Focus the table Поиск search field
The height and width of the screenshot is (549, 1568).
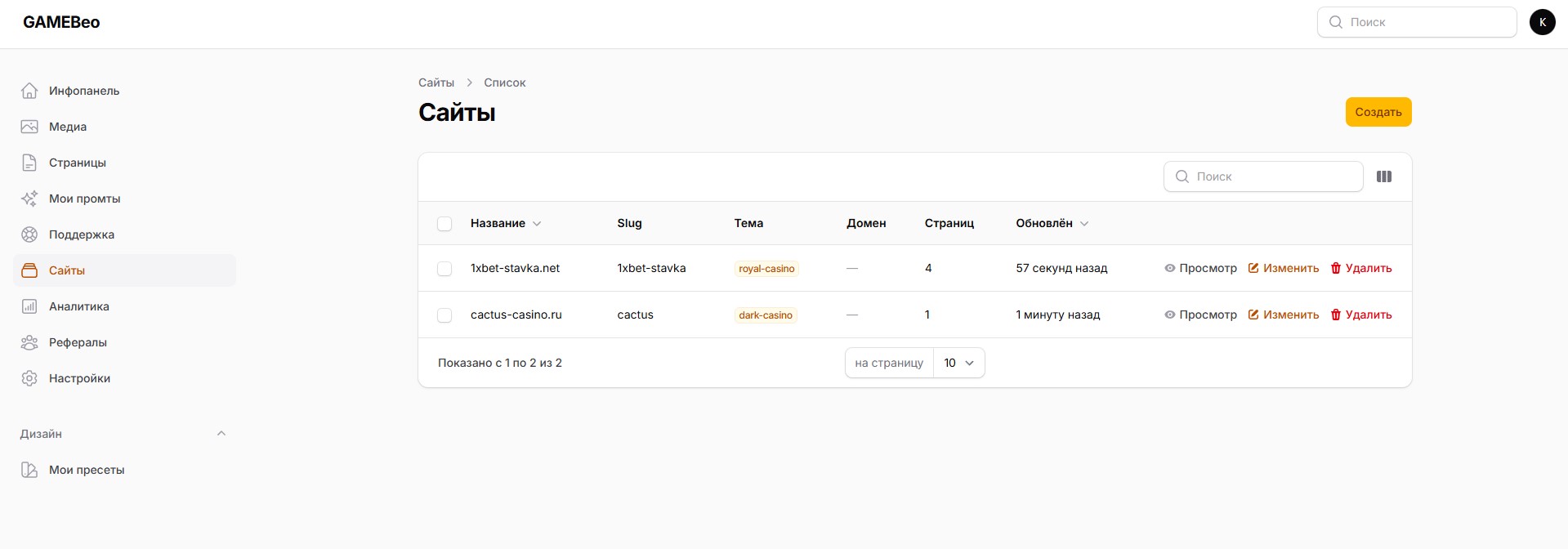pyautogui.click(x=1263, y=176)
